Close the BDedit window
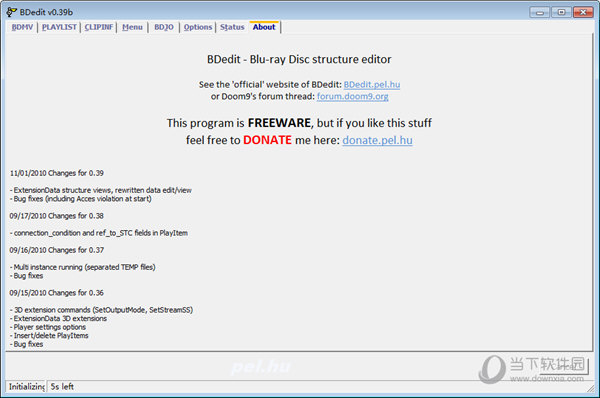The width and height of the screenshot is (600, 398). click(583, 12)
